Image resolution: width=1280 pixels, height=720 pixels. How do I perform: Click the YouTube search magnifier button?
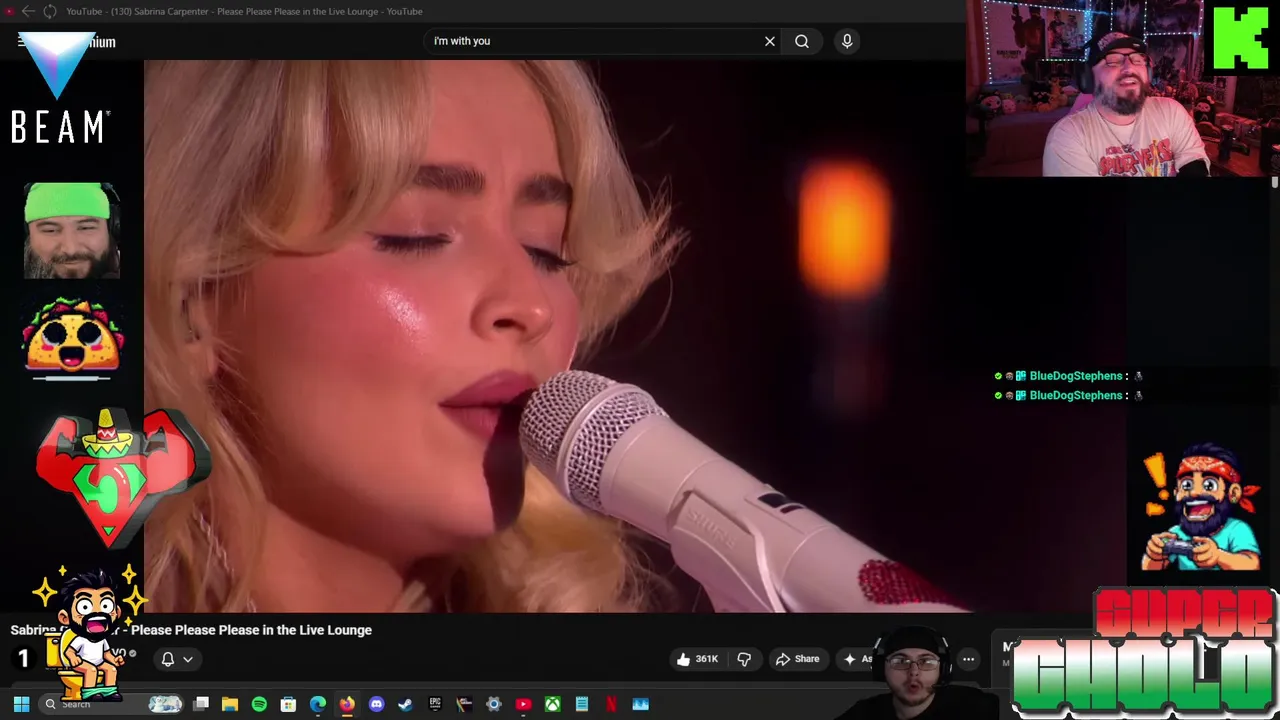tap(802, 41)
